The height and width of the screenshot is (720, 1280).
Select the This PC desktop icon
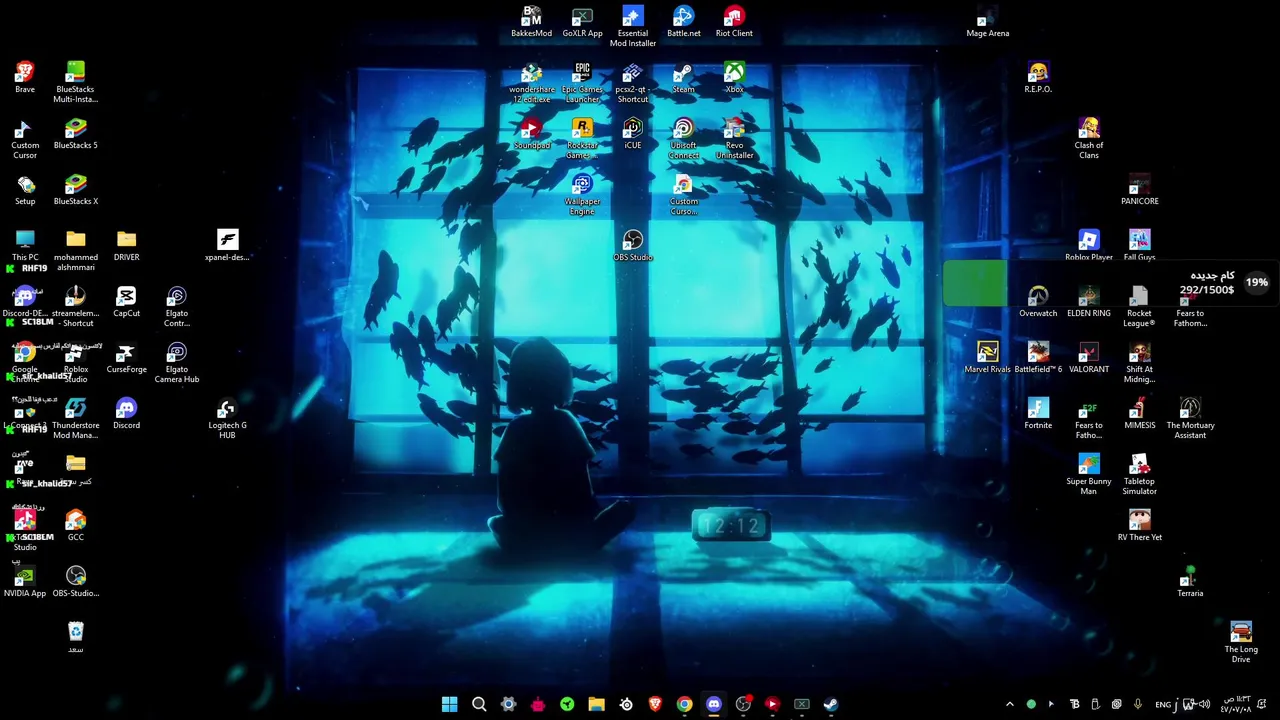point(25,246)
